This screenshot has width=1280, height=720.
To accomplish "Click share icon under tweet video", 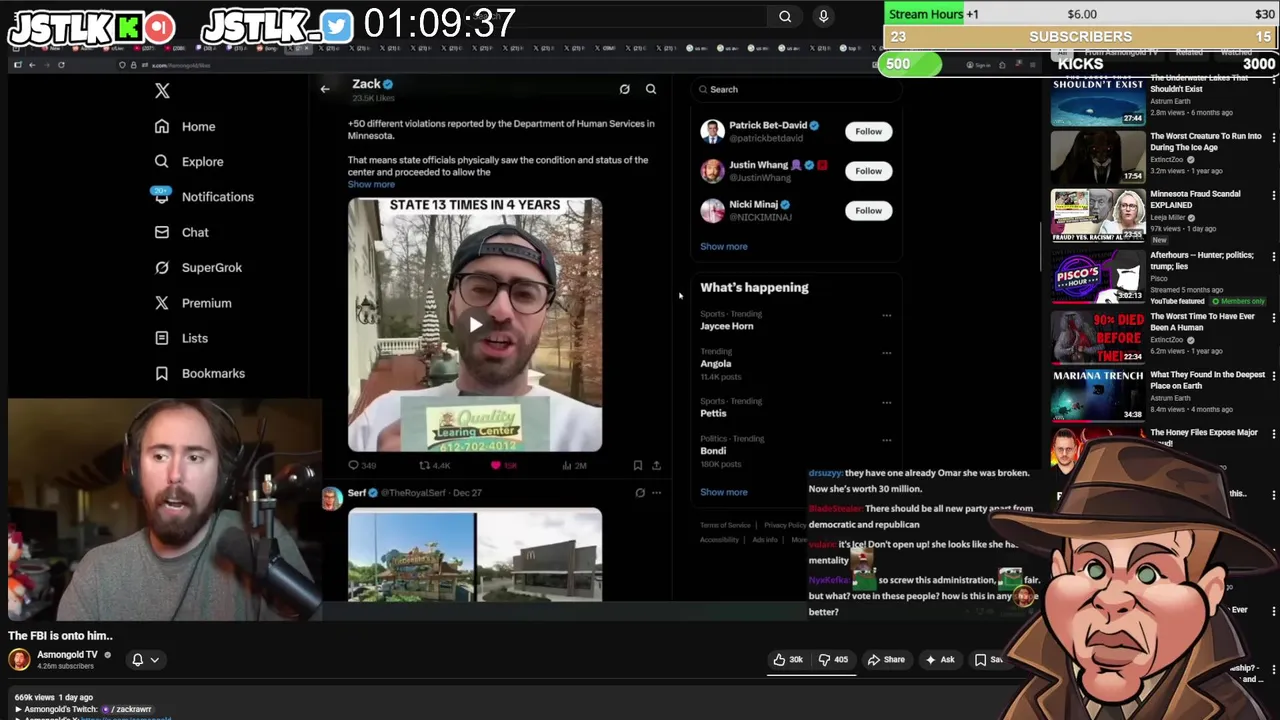I will pos(656,465).
